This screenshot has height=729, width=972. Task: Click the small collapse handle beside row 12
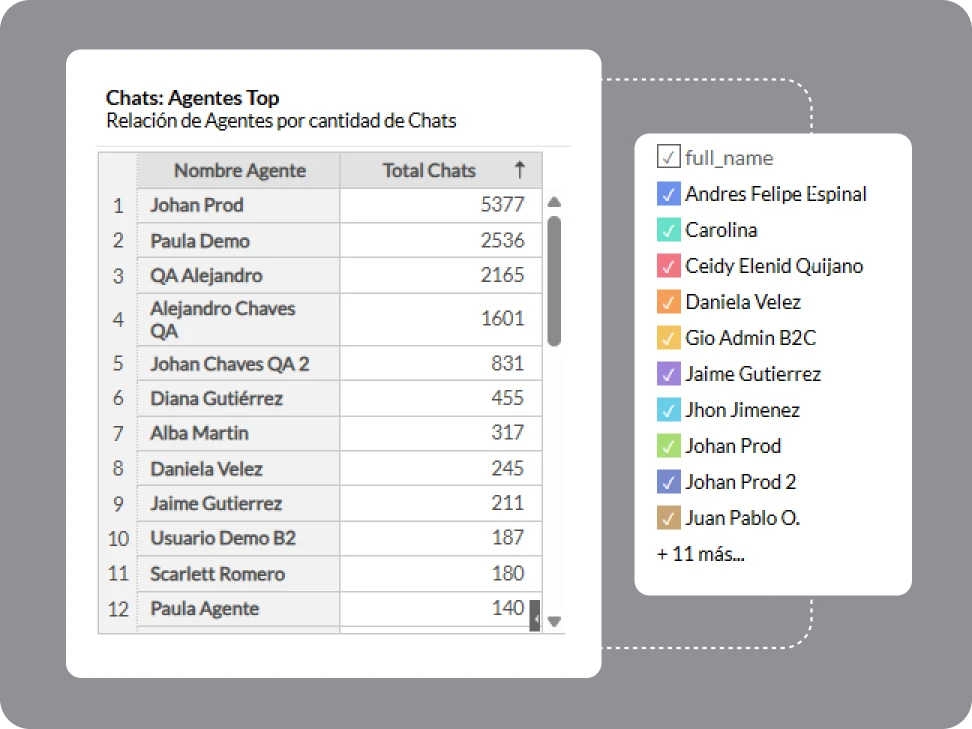[535, 619]
